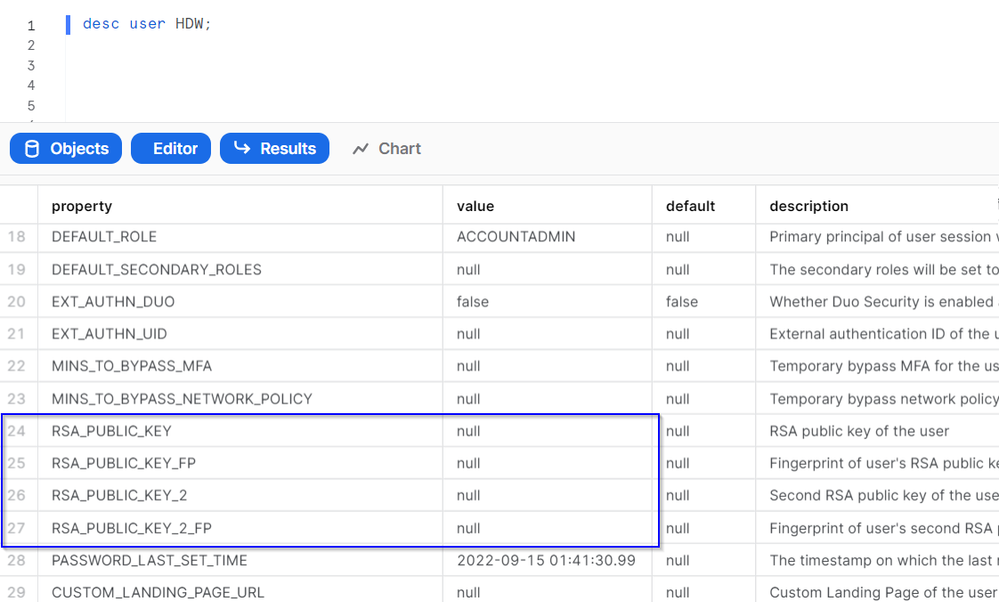Switch to the Chart tab
Image resolution: width=999 pixels, height=602 pixels.
pyautogui.click(x=387, y=149)
